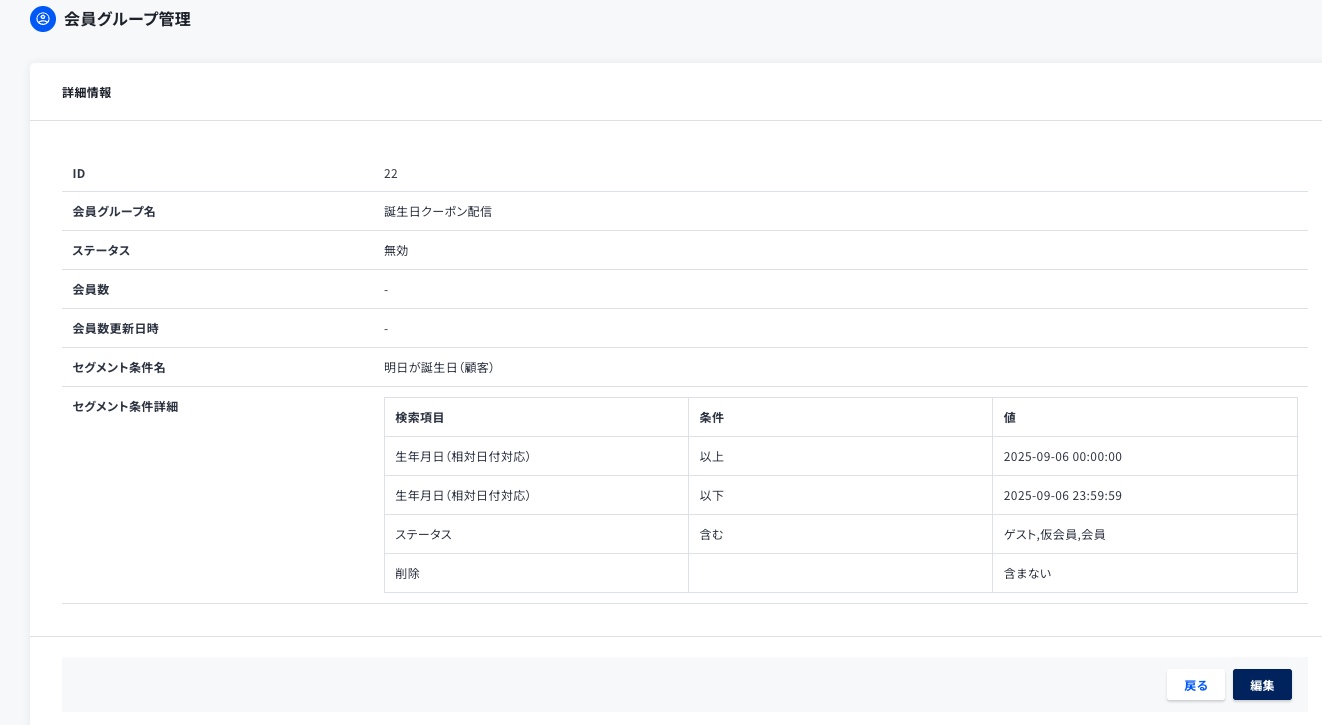
Task: Select segment name 明日が誕生日（顧客）
Action: [x=439, y=368]
